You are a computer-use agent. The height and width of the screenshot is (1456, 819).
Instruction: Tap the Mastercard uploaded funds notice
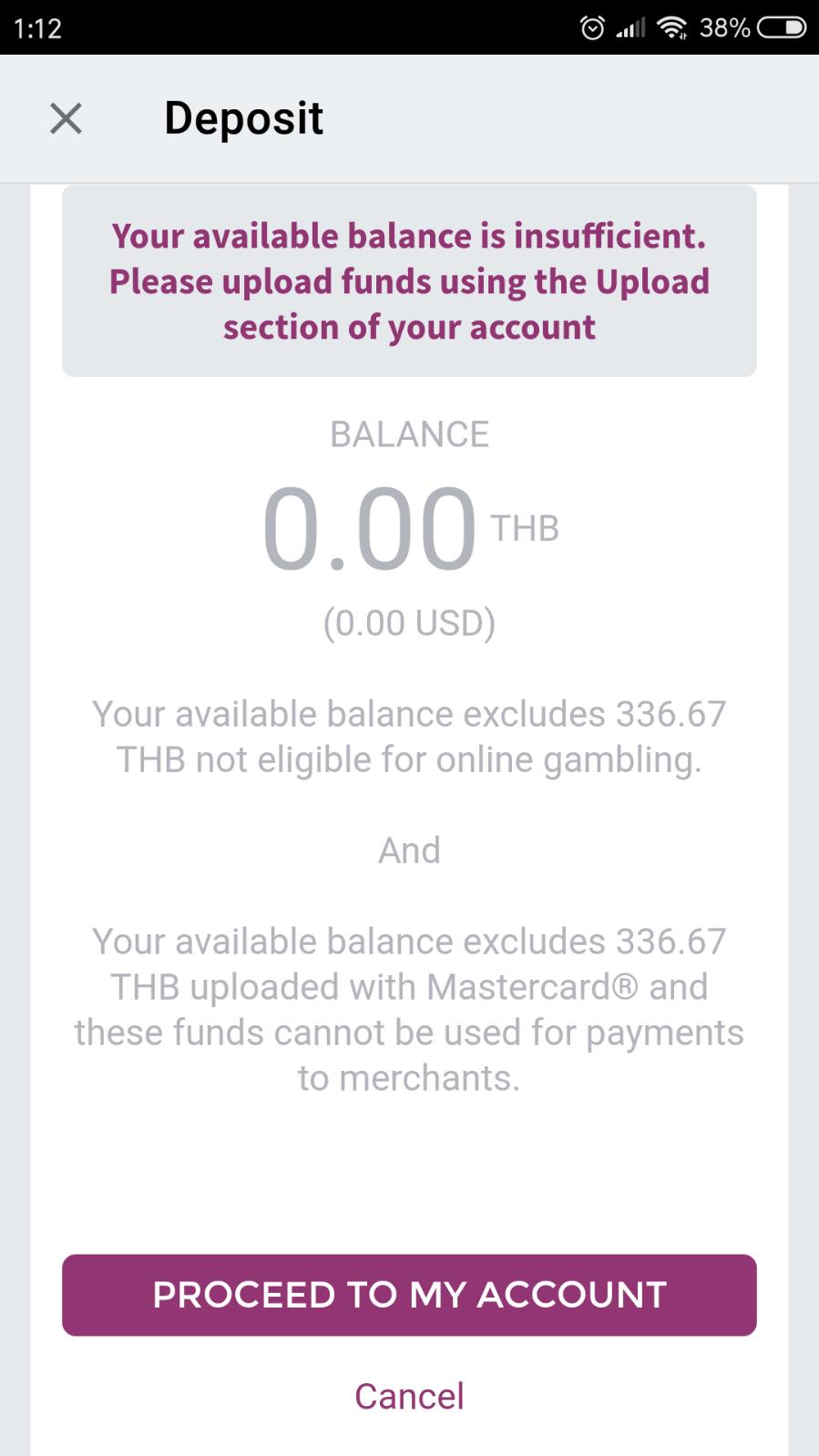point(409,1010)
